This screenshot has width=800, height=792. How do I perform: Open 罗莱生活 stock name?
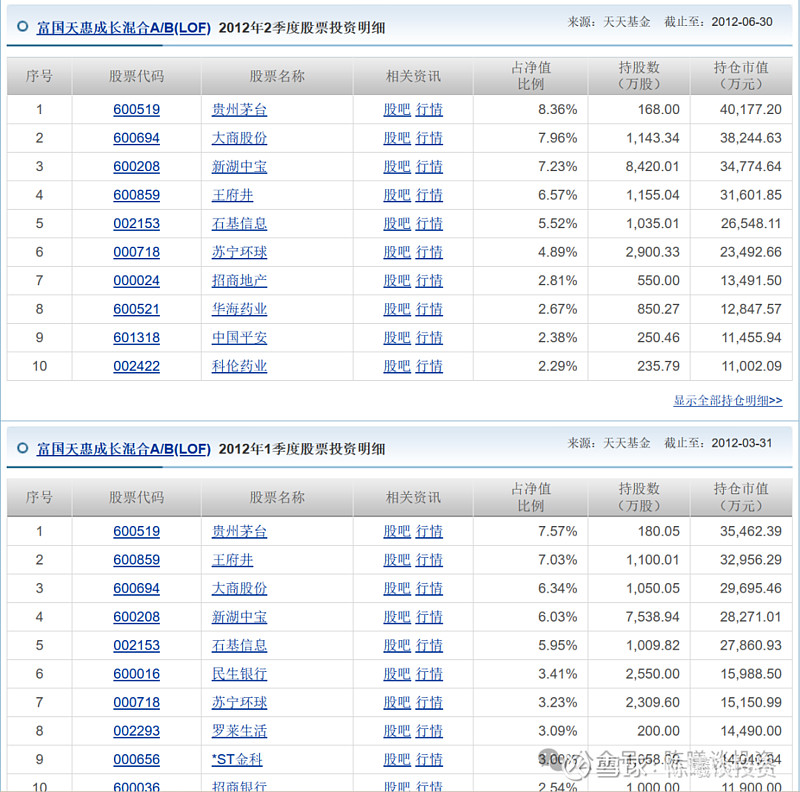click(x=239, y=732)
